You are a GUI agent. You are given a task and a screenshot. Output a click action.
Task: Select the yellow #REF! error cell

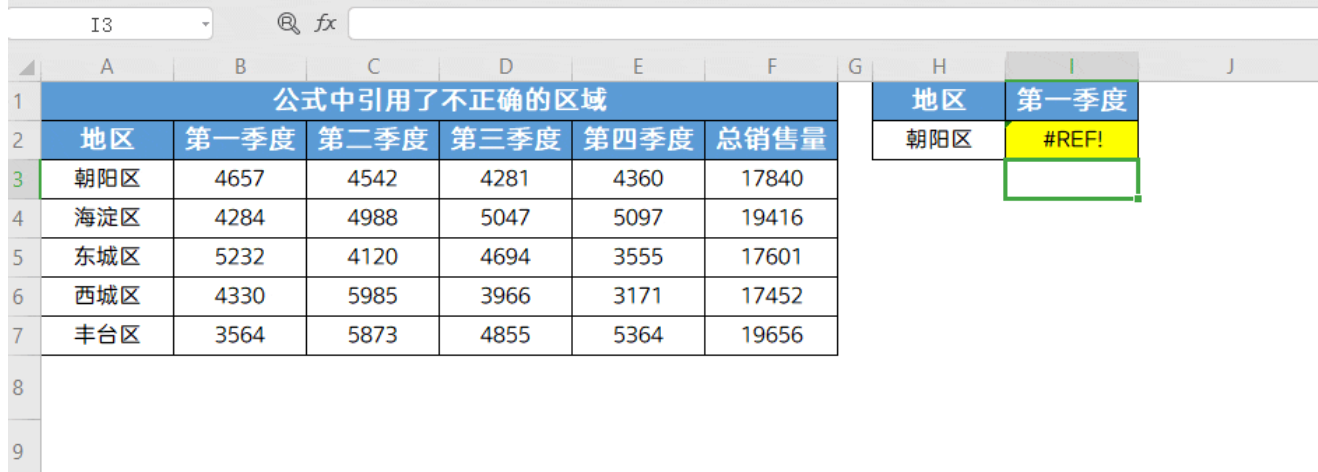pyautogui.click(x=1071, y=140)
